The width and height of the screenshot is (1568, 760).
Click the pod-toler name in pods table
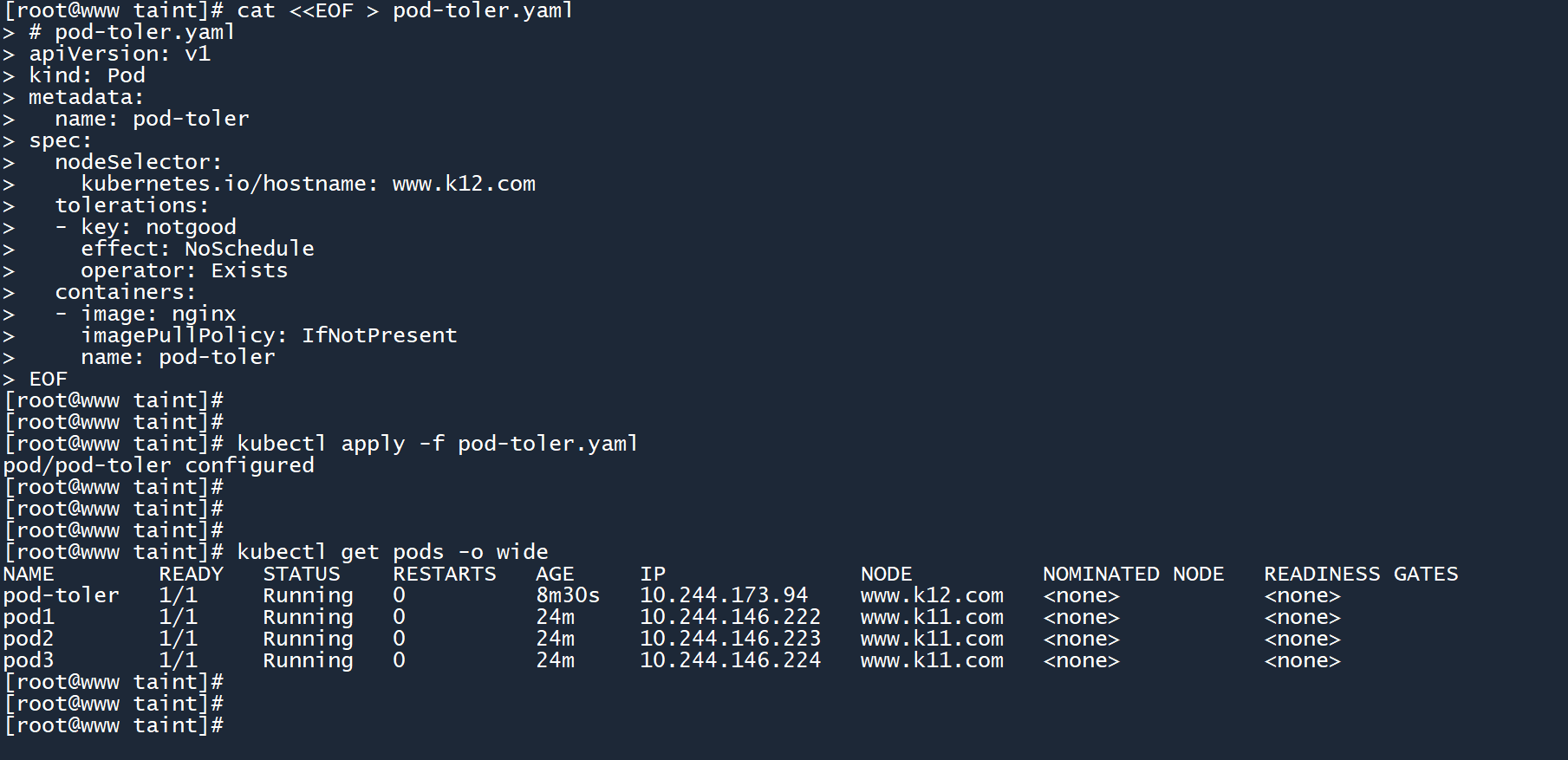61,596
